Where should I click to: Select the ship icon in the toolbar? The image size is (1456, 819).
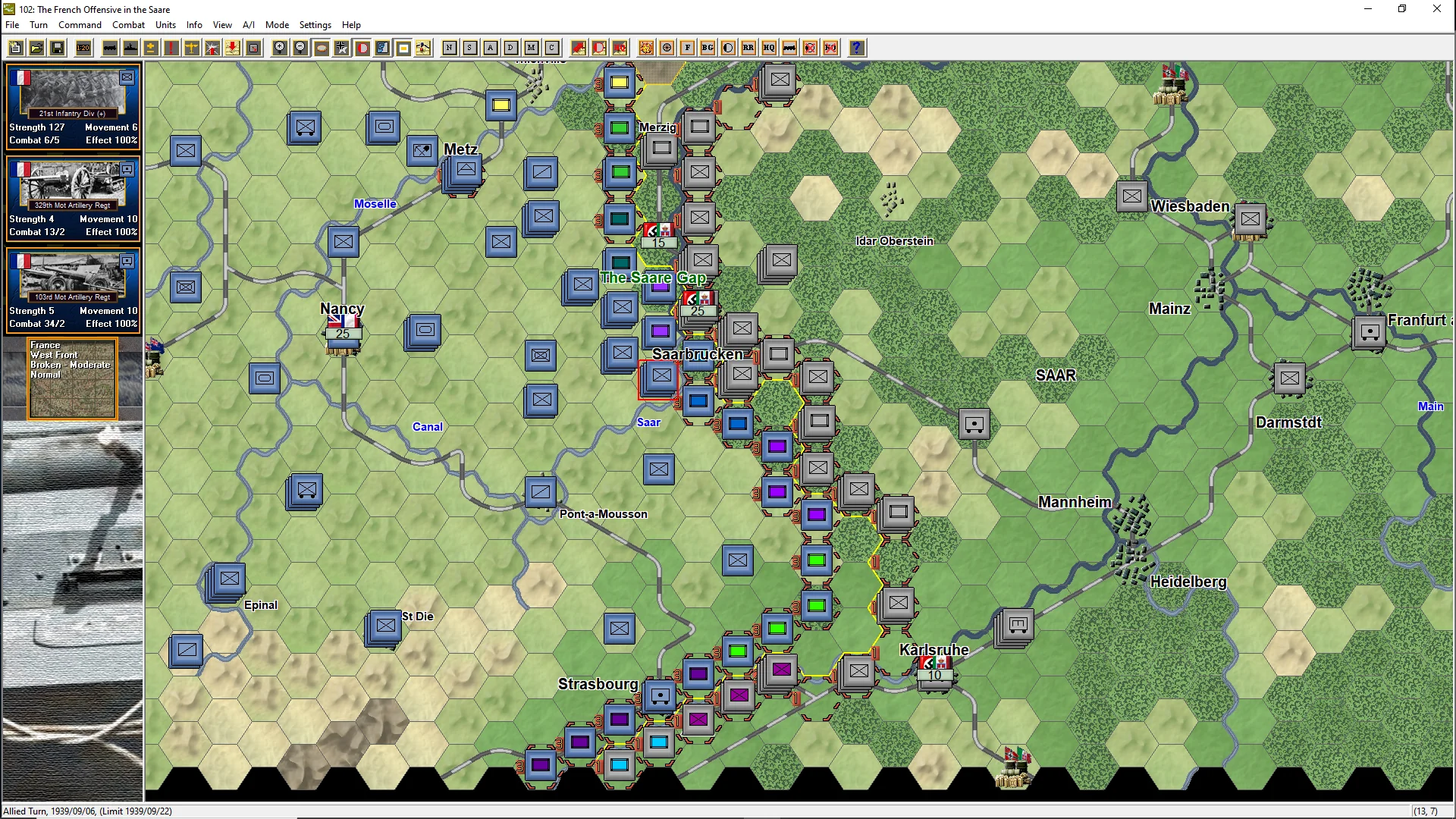[130, 48]
